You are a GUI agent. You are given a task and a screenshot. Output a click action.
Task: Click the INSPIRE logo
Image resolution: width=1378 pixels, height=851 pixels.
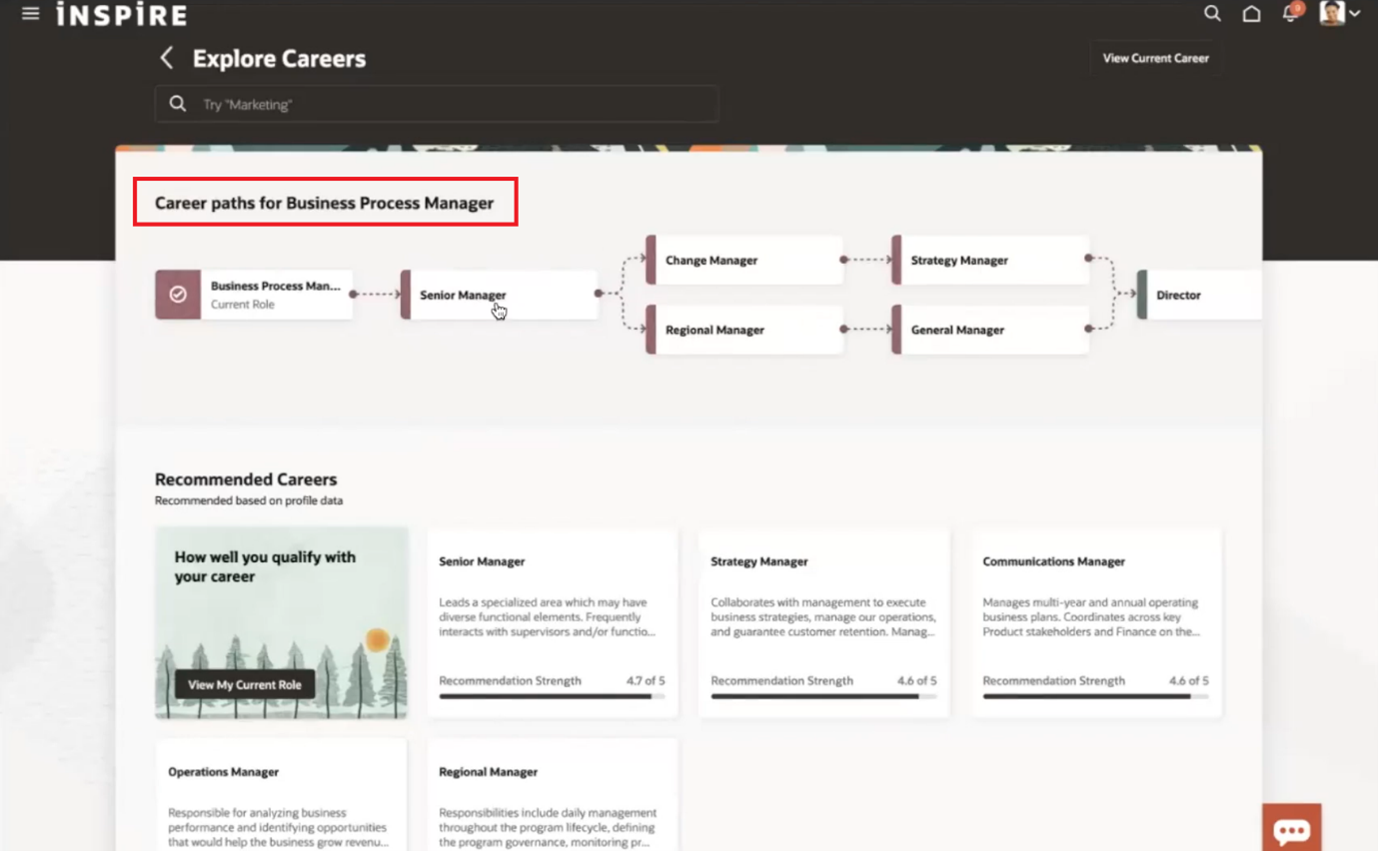coord(122,14)
